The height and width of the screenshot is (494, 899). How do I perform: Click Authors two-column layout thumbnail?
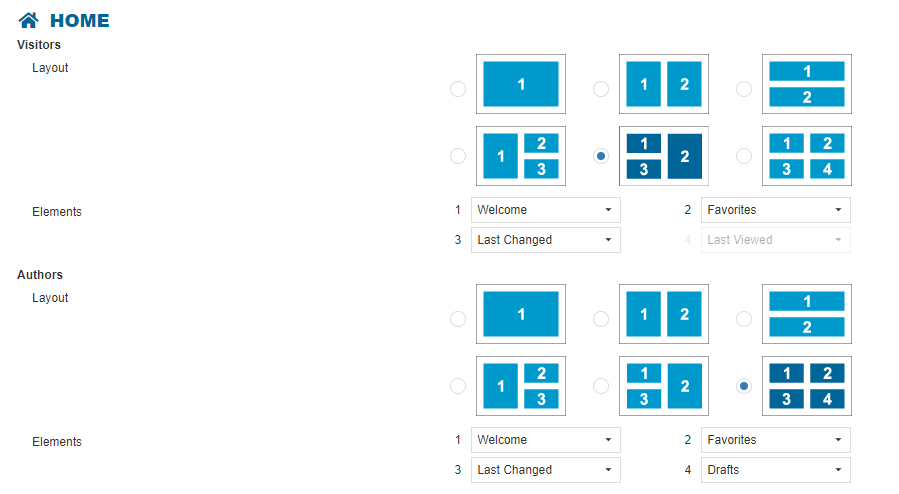click(664, 314)
